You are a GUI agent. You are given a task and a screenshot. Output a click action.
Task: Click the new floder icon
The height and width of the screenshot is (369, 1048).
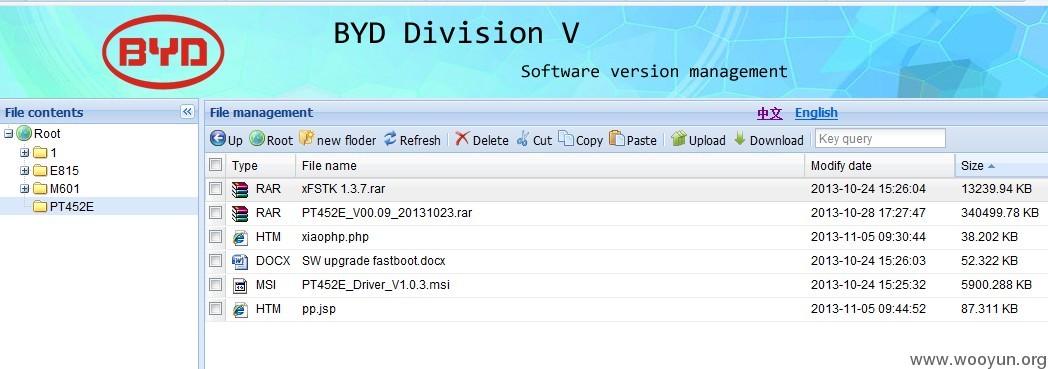pyautogui.click(x=306, y=138)
